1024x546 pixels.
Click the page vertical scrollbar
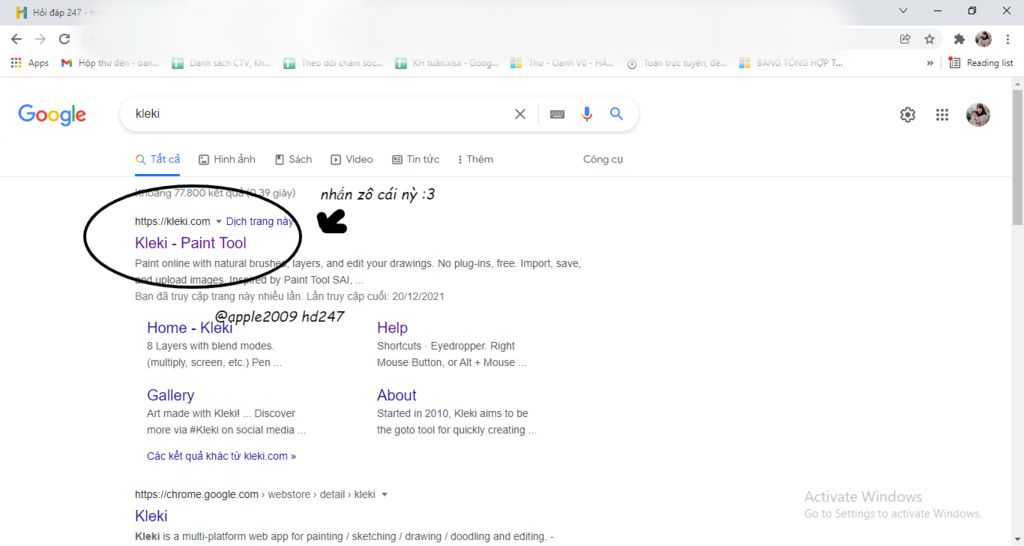point(1017,157)
